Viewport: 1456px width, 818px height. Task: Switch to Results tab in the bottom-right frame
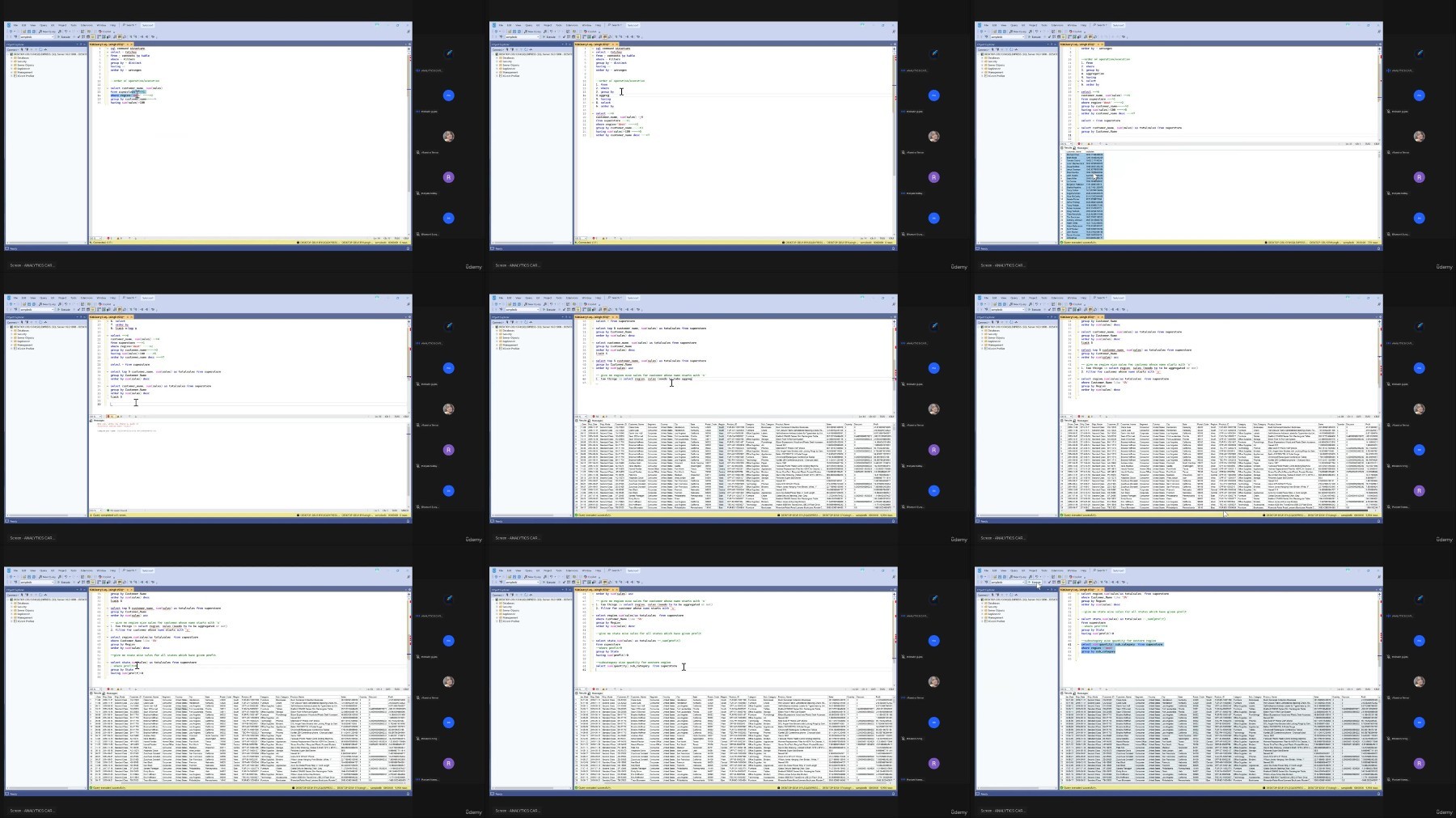[1067, 693]
